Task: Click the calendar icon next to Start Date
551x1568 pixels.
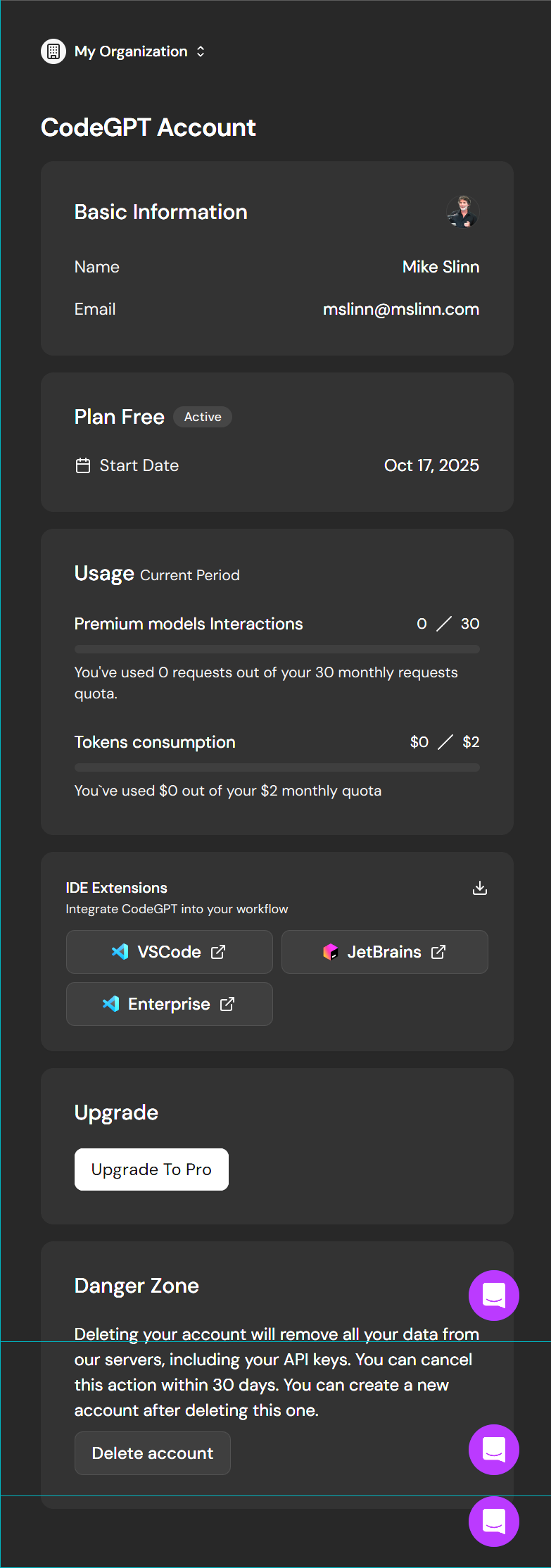Action: tap(83, 465)
